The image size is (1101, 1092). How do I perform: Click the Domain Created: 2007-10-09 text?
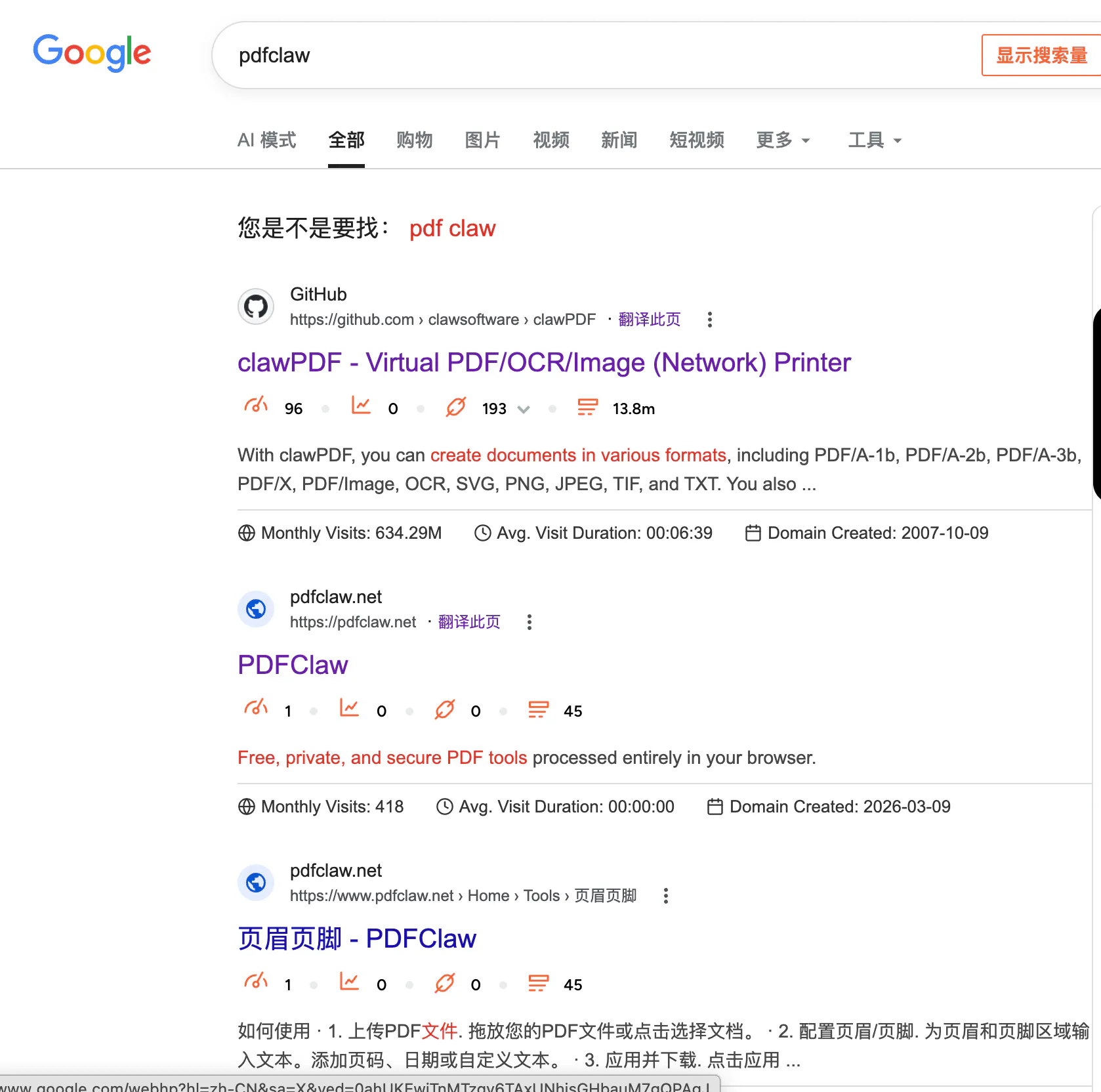(878, 533)
